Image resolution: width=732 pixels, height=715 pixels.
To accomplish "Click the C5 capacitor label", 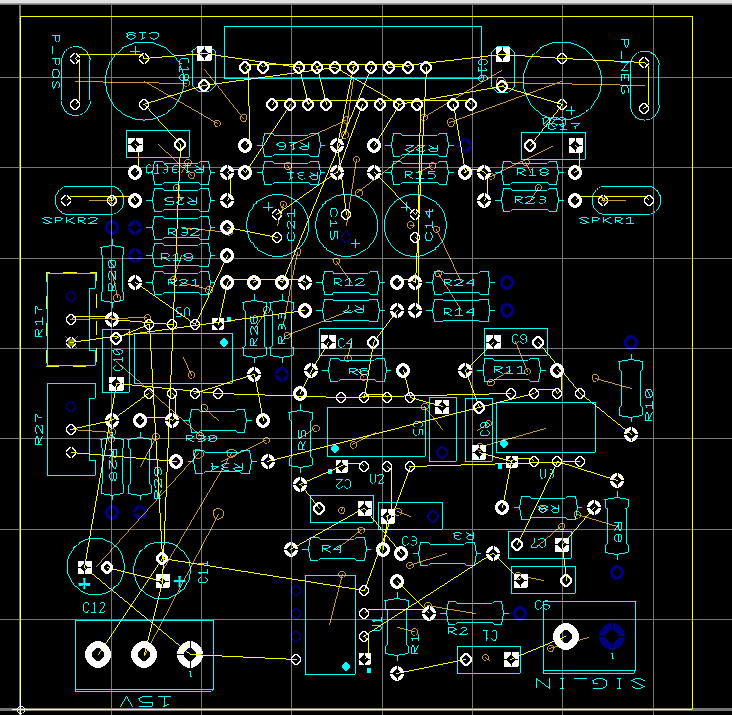I will [x=418, y=428].
